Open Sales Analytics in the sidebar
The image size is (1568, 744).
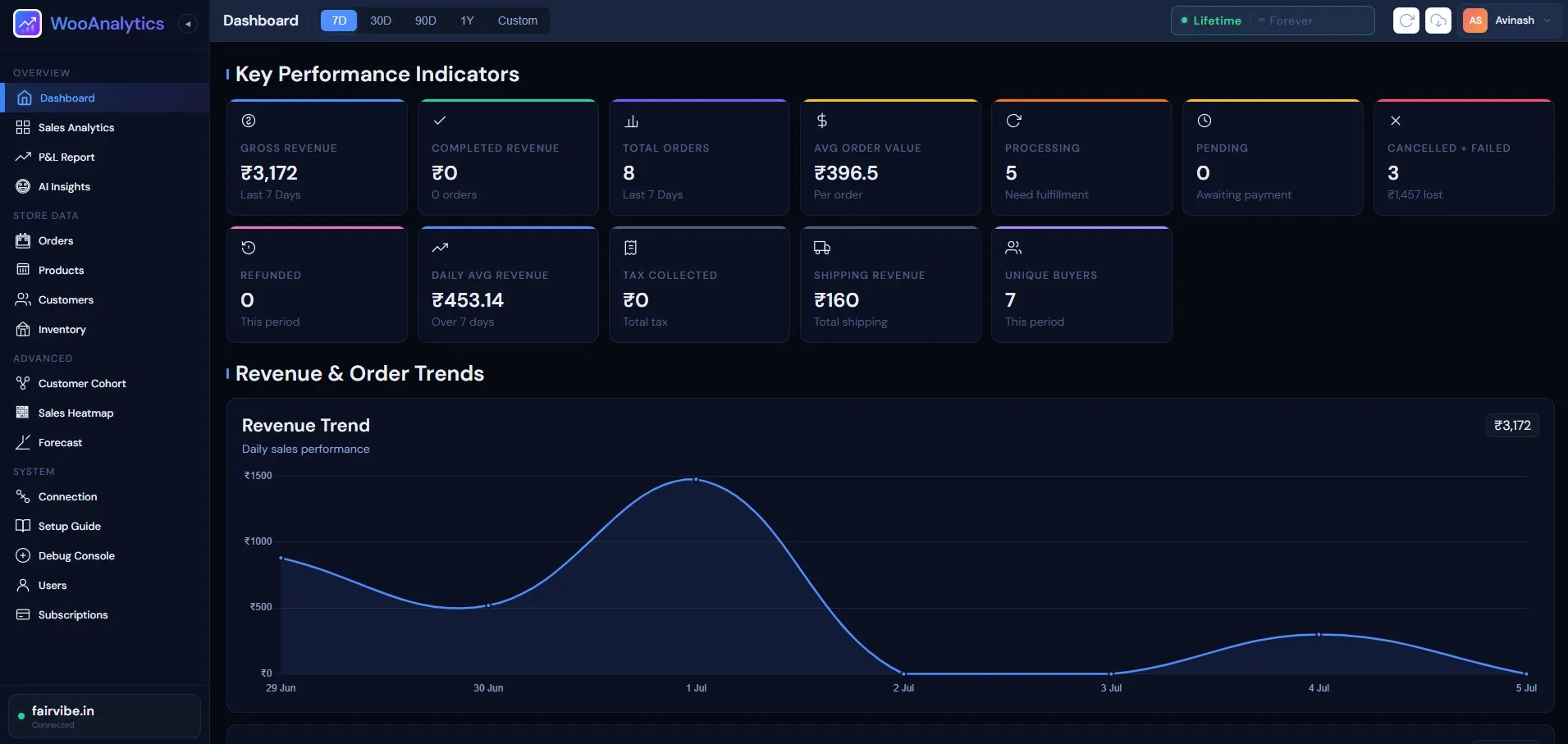104,127
